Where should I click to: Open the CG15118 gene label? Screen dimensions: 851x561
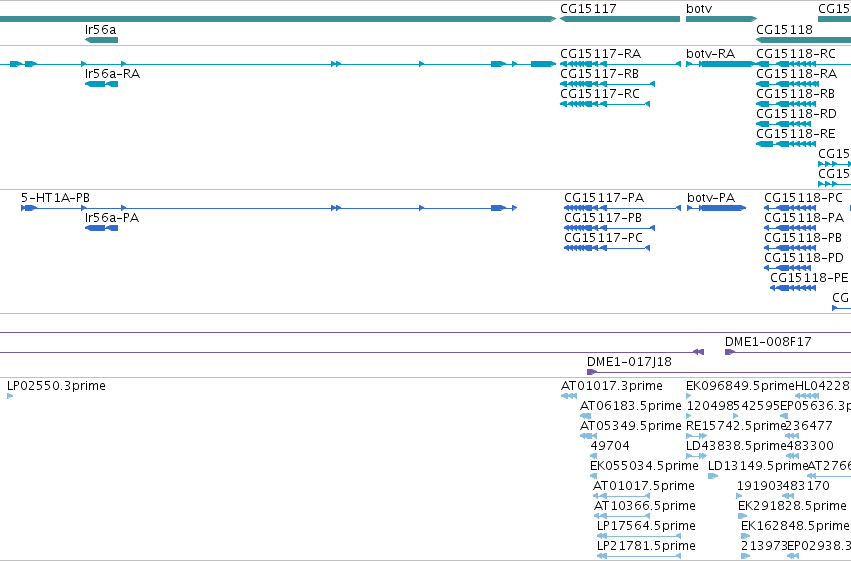tap(784, 29)
